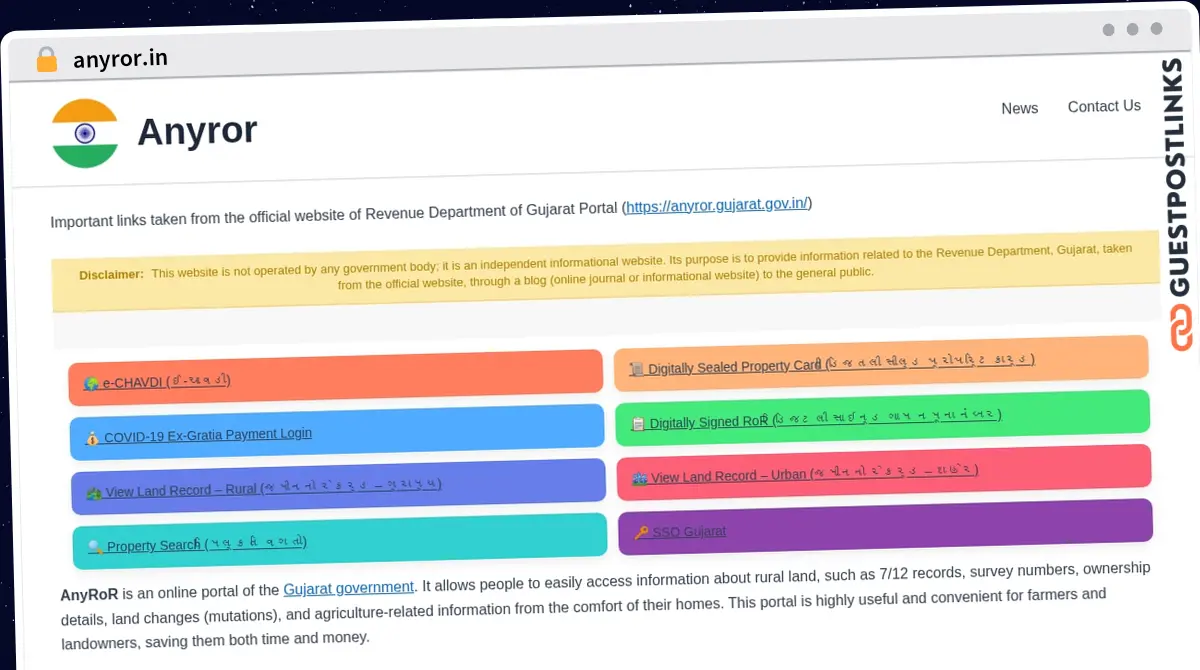The height and width of the screenshot is (670, 1200).
Task: Click the last gray dot in browser frame
Action: [x=1156, y=29]
